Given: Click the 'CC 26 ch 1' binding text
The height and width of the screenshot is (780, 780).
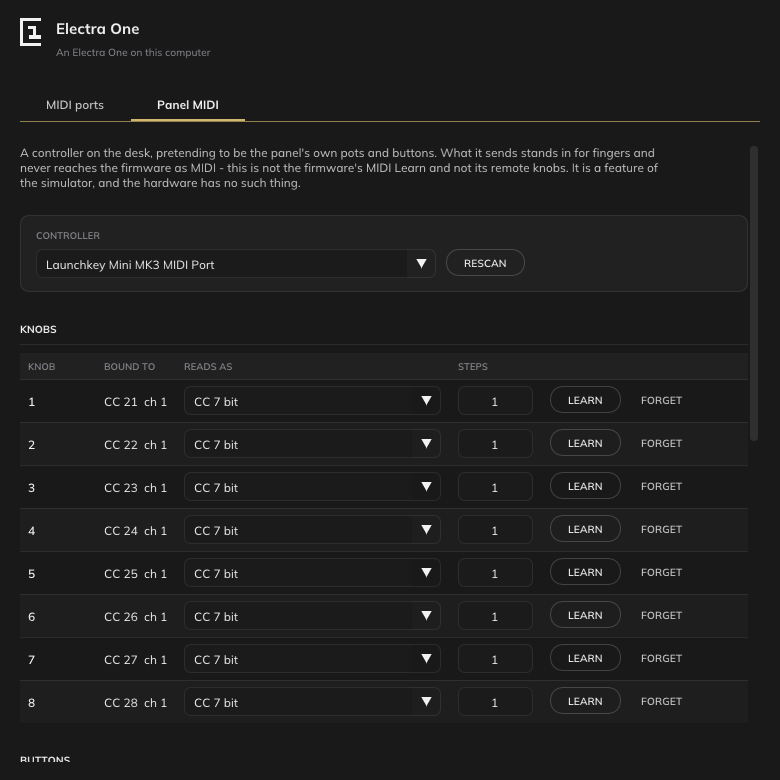Looking at the screenshot, I should (135, 616).
